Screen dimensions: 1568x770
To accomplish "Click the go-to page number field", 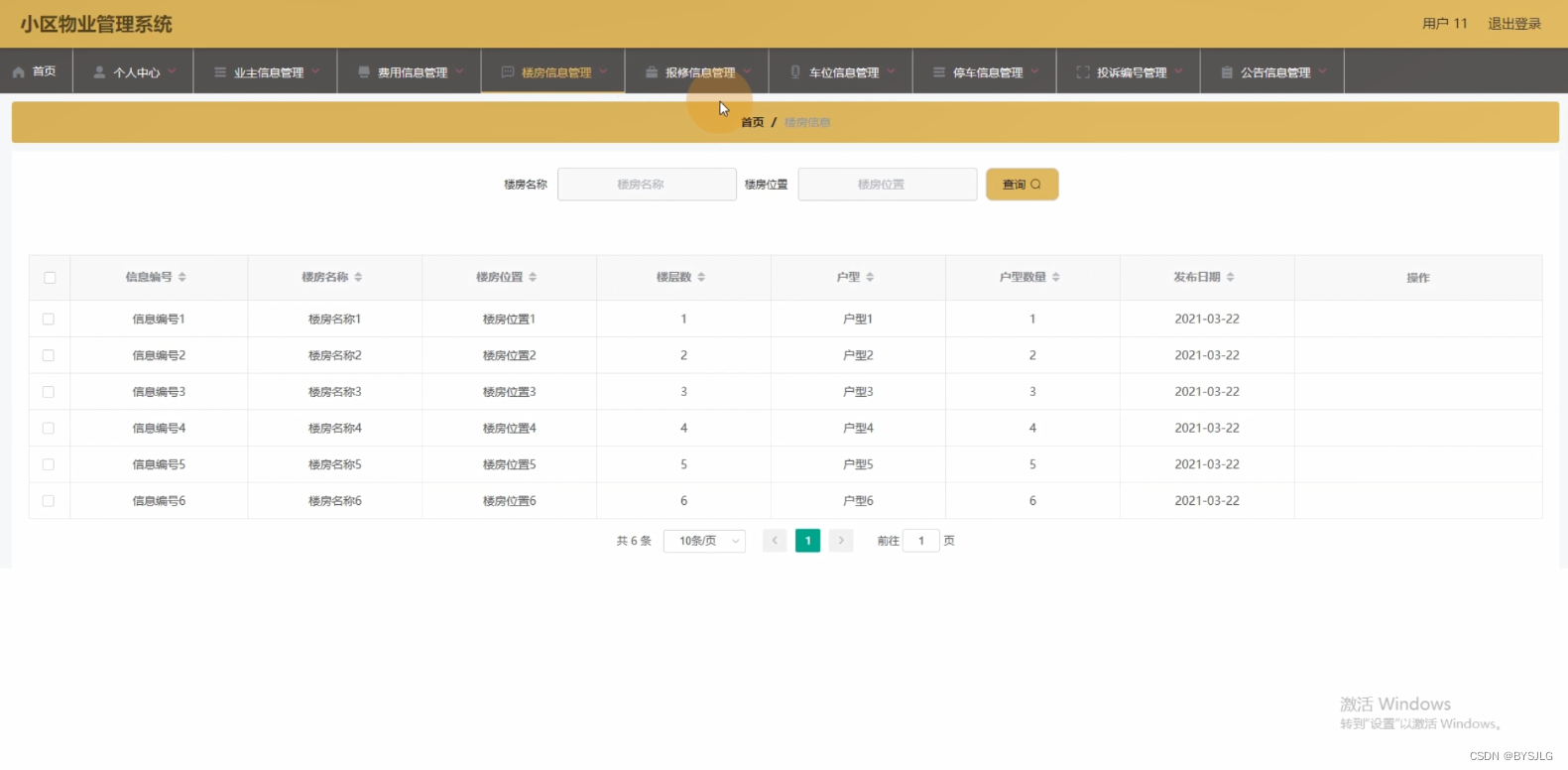I will [x=921, y=541].
